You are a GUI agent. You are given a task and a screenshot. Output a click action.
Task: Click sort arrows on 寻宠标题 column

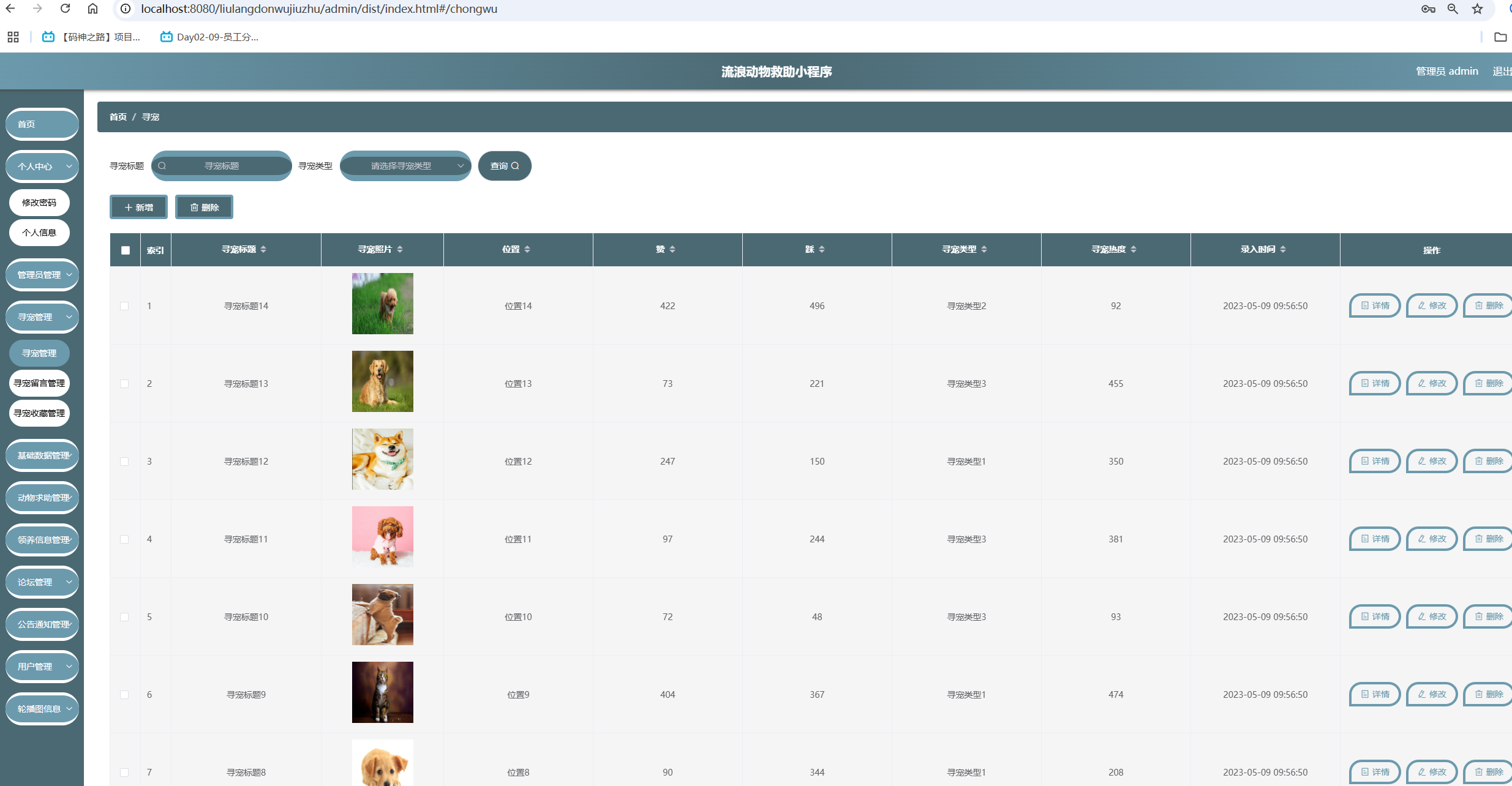tap(263, 249)
